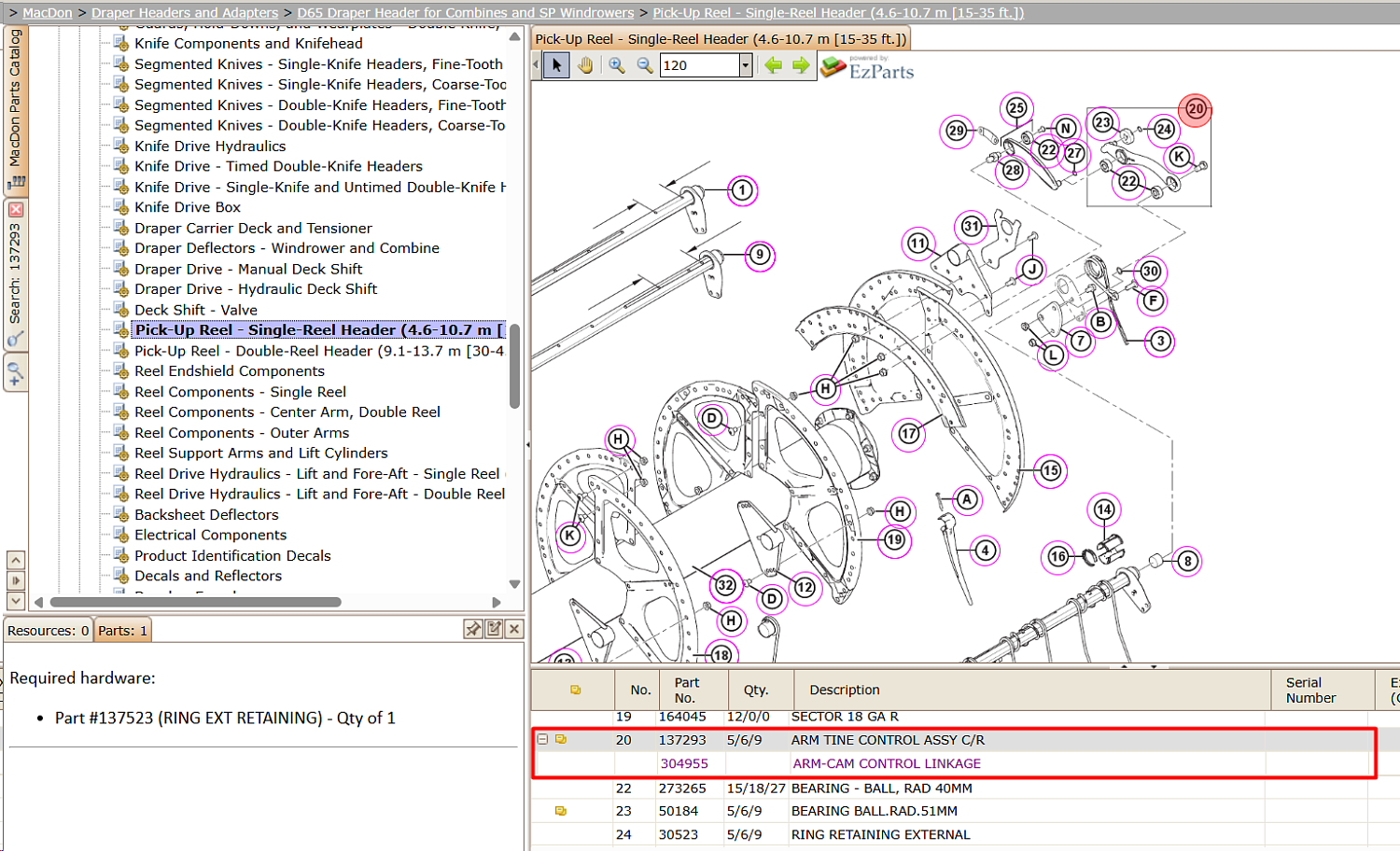Click the sidebar play-forward button
1400x851 pixels.
click(16, 580)
